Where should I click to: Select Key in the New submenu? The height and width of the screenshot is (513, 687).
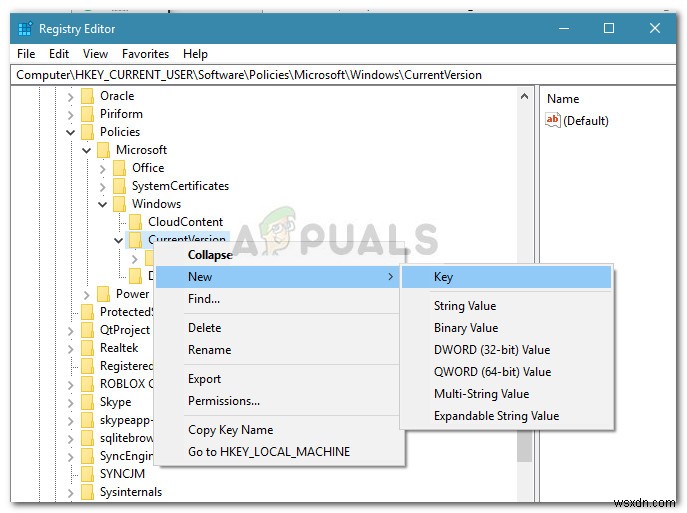506,277
